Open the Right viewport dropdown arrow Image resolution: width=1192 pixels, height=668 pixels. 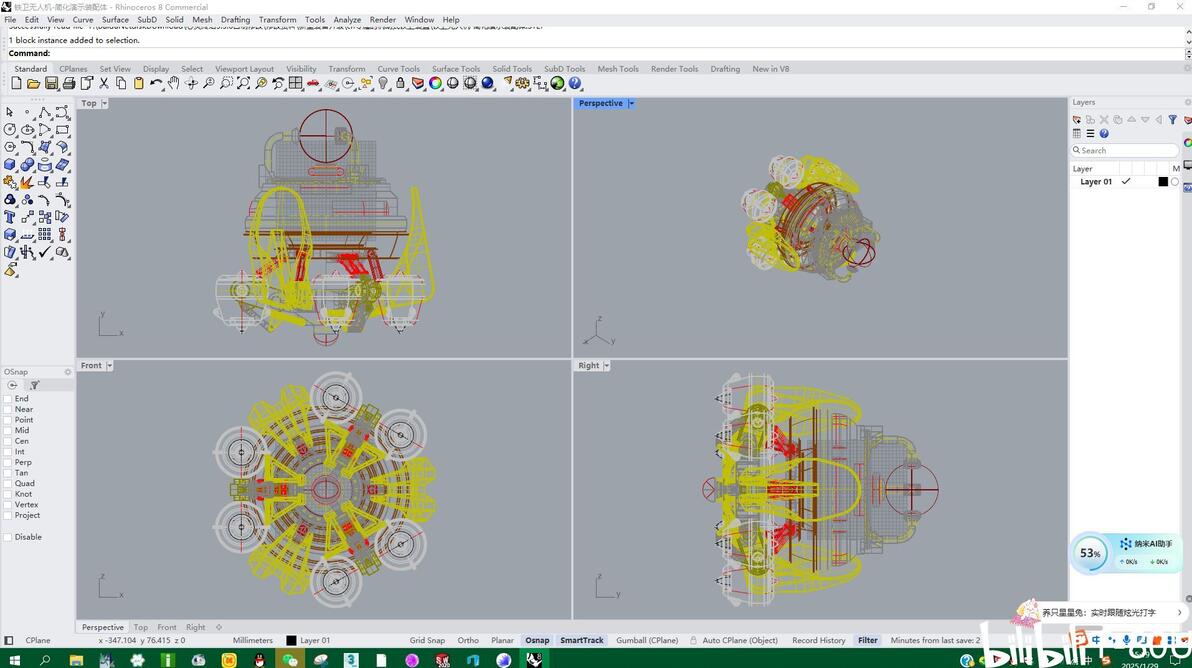pyautogui.click(x=606, y=366)
